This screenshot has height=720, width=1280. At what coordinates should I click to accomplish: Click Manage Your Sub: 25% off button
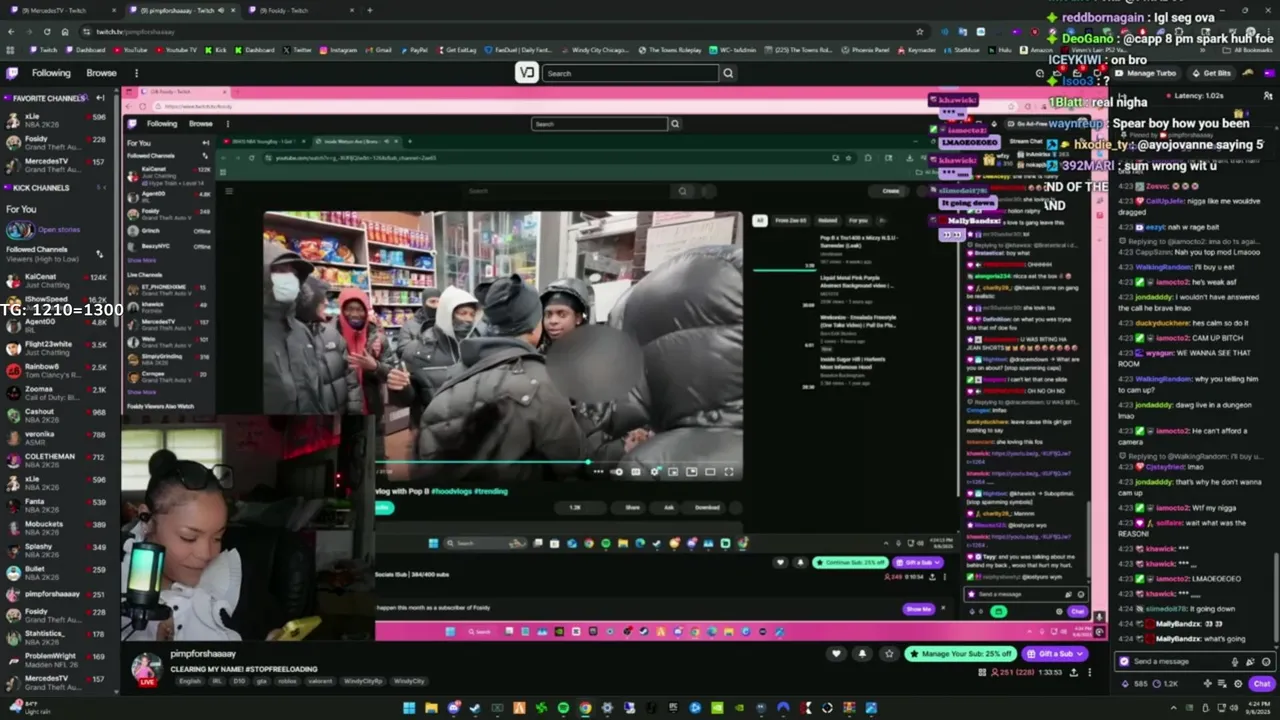(961, 654)
